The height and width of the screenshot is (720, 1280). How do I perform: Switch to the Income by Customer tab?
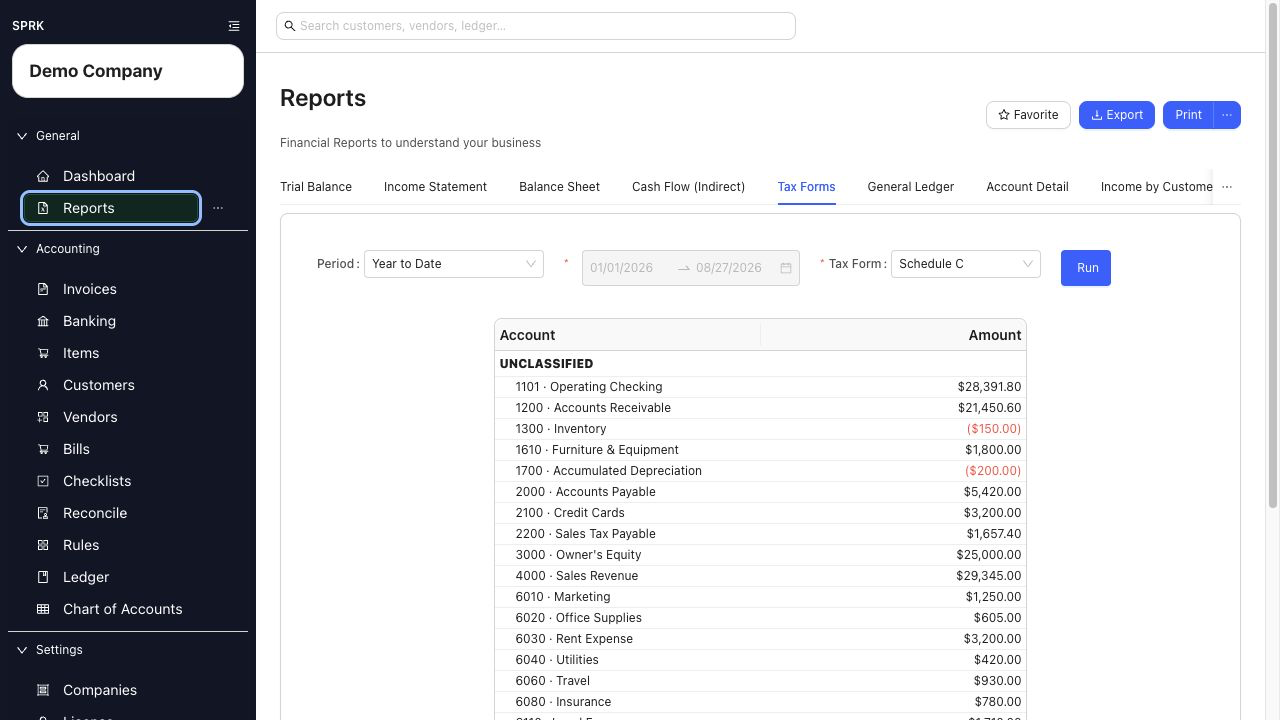tap(1156, 187)
